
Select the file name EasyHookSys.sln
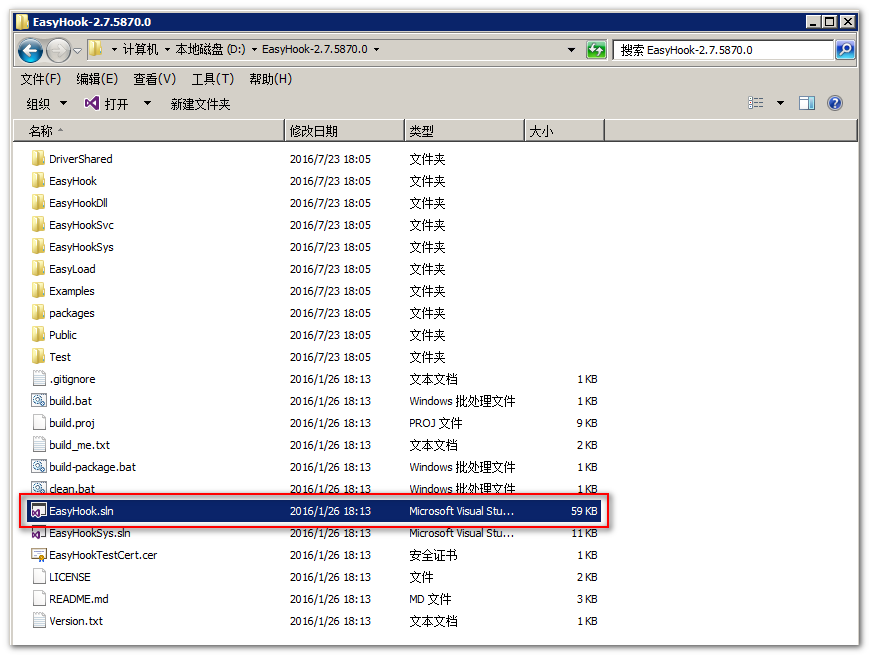(x=90, y=533)
